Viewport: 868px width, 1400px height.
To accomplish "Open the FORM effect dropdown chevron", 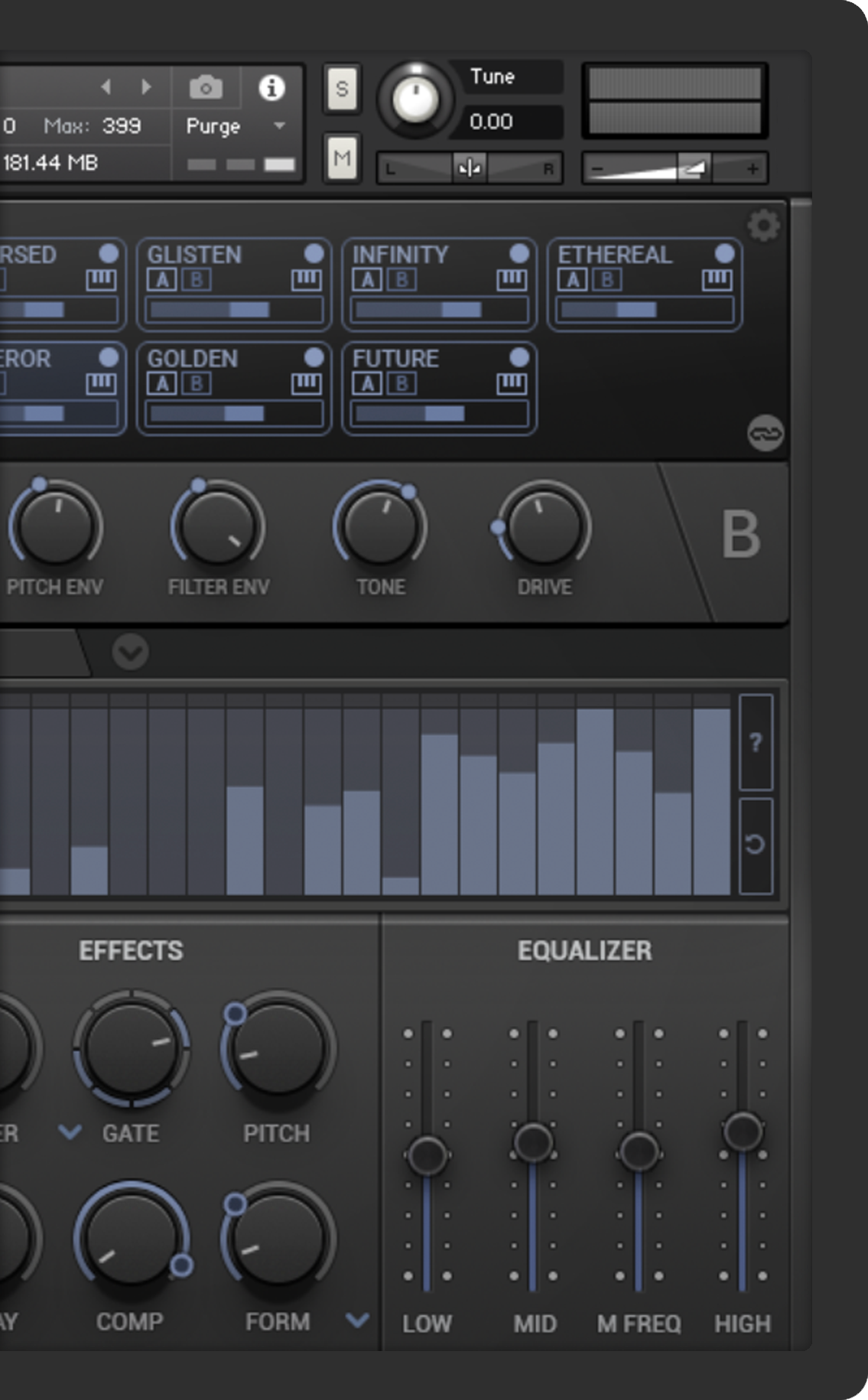I will (x=357, y=1320).
